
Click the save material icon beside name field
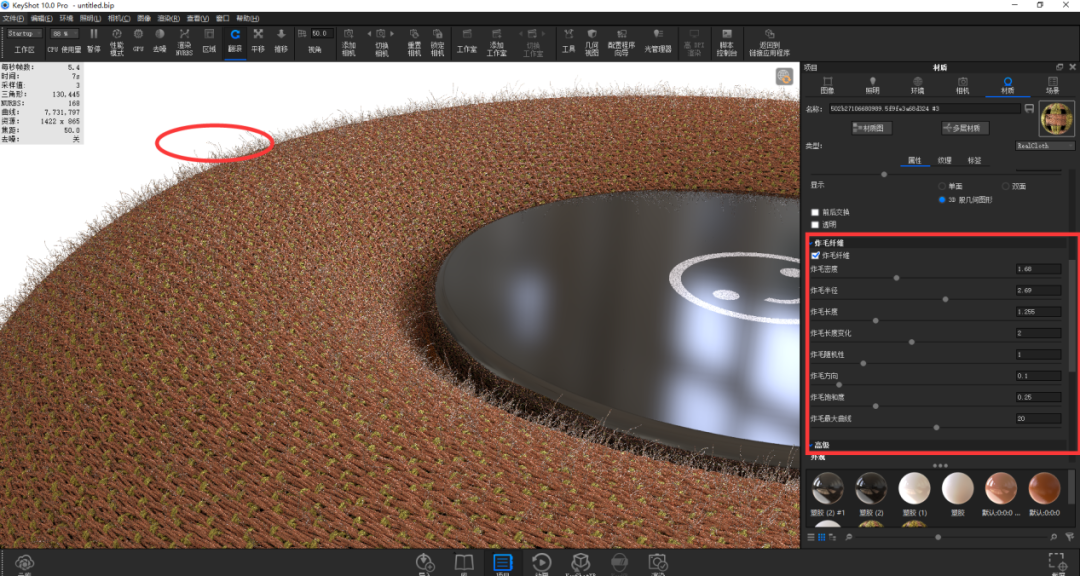pos(1029,109)
